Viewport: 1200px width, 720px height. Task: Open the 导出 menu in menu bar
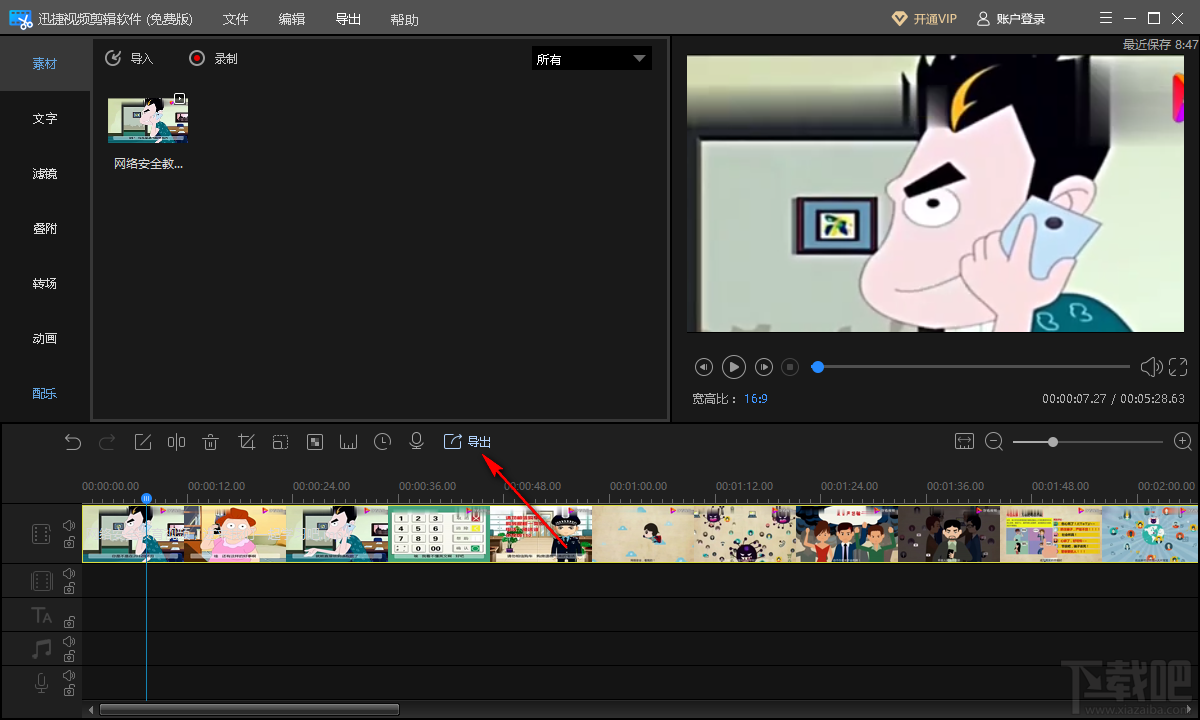pyautogui.click(x=348, y=19)
